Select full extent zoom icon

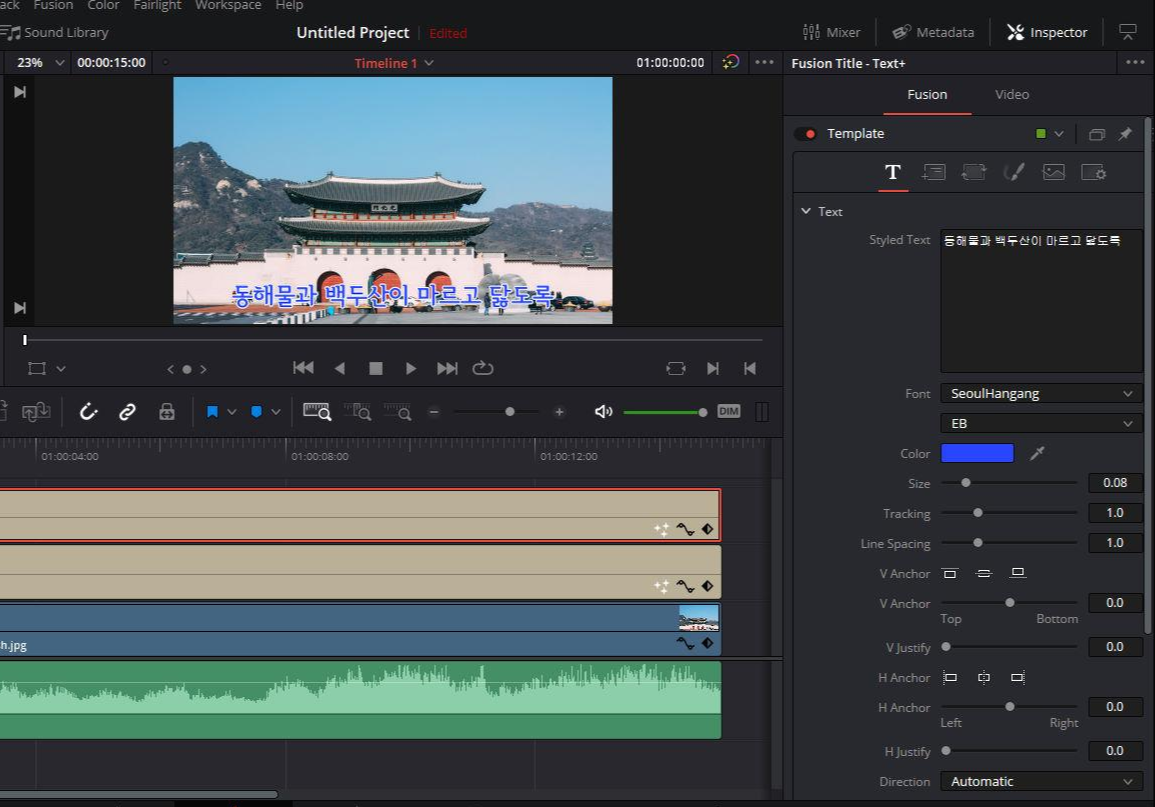click(x=317, y=412)
